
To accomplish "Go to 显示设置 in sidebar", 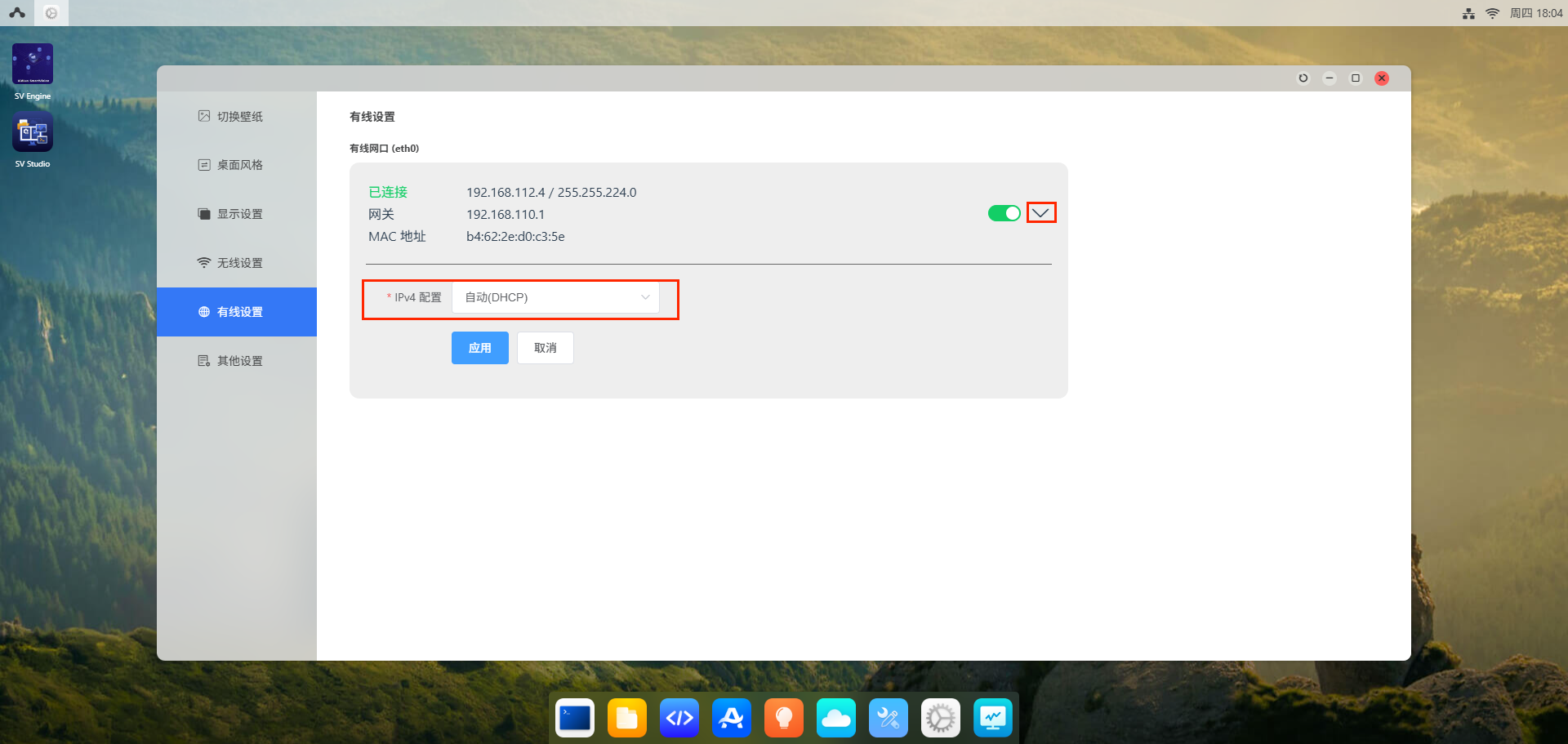I will tap(237, 214).
